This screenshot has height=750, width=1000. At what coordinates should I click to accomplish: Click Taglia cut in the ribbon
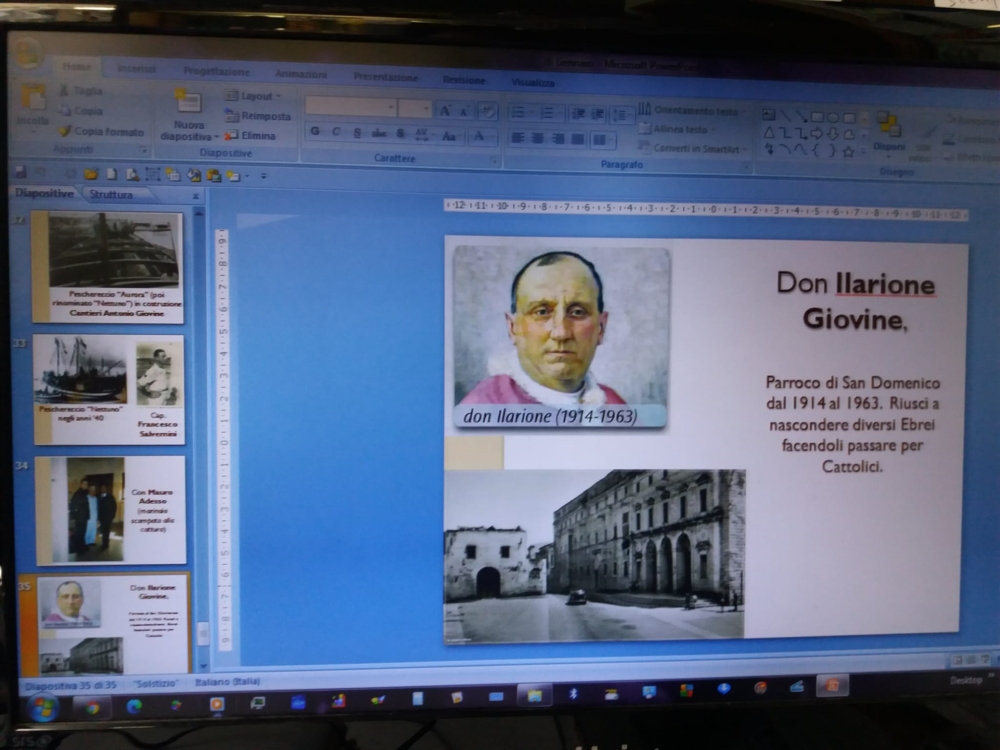[x=82, y=91]
